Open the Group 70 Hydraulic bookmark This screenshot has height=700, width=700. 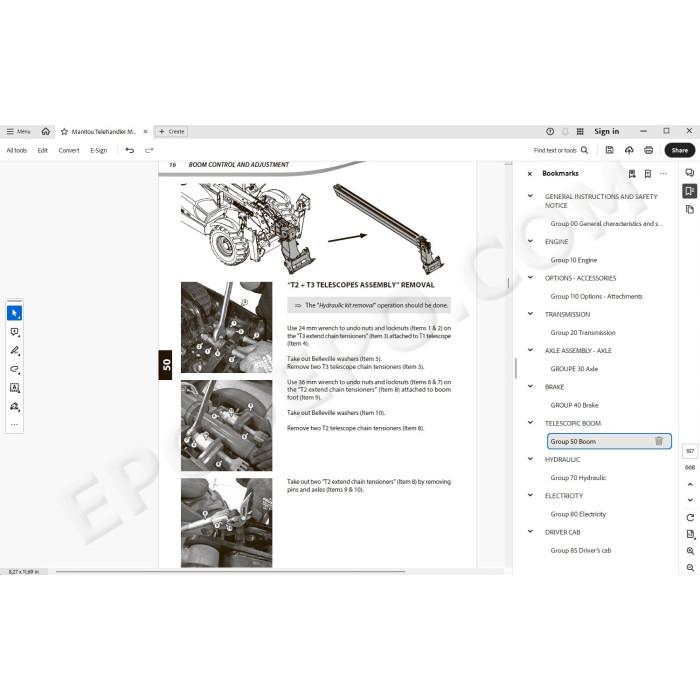[x=578, y=478]
